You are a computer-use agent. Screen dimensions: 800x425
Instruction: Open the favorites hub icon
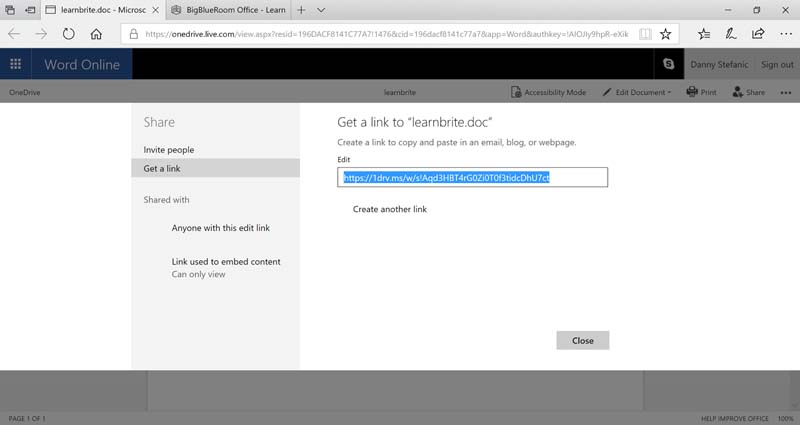(x=704, y=34)
